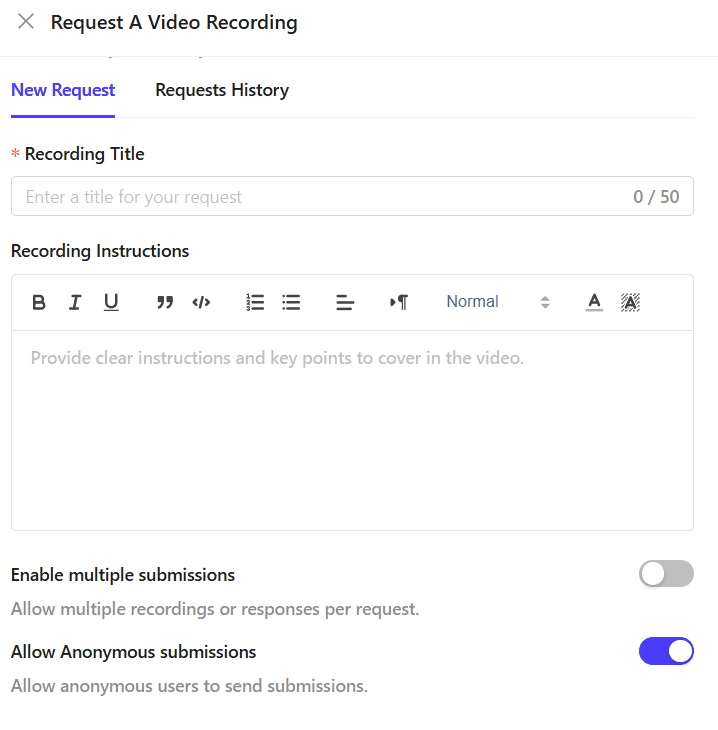Open the Normal heading style dropdown
The width and height of the screenshot is (718, 730).
497,302
